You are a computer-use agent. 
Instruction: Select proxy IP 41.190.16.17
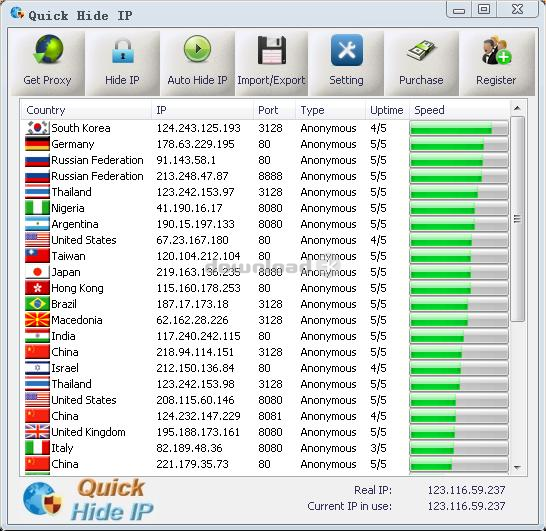click(x=189, y=208)
